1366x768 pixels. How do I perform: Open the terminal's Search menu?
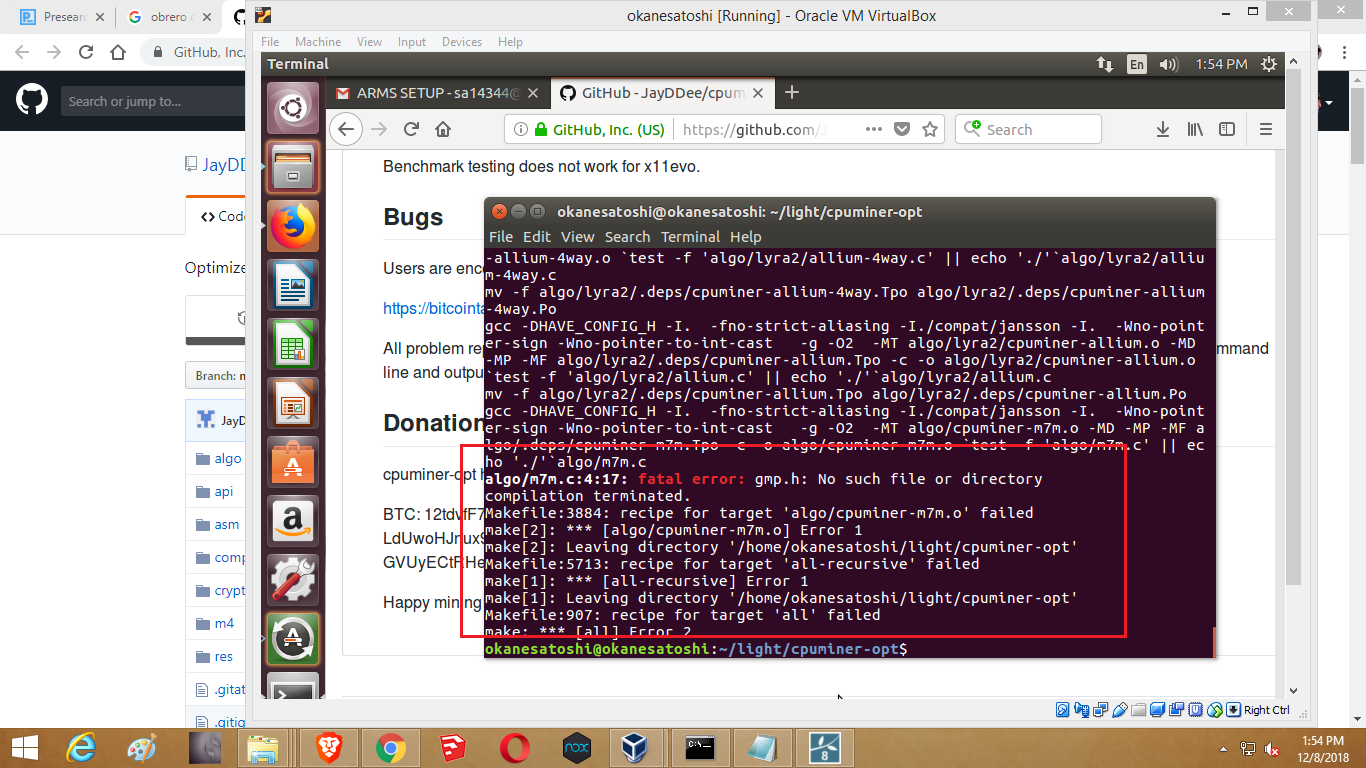pyautogui.click(x=627, y=237)
